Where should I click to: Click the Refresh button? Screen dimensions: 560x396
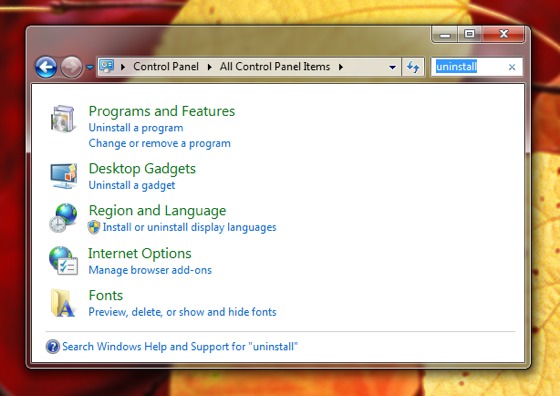pos(413,67)
